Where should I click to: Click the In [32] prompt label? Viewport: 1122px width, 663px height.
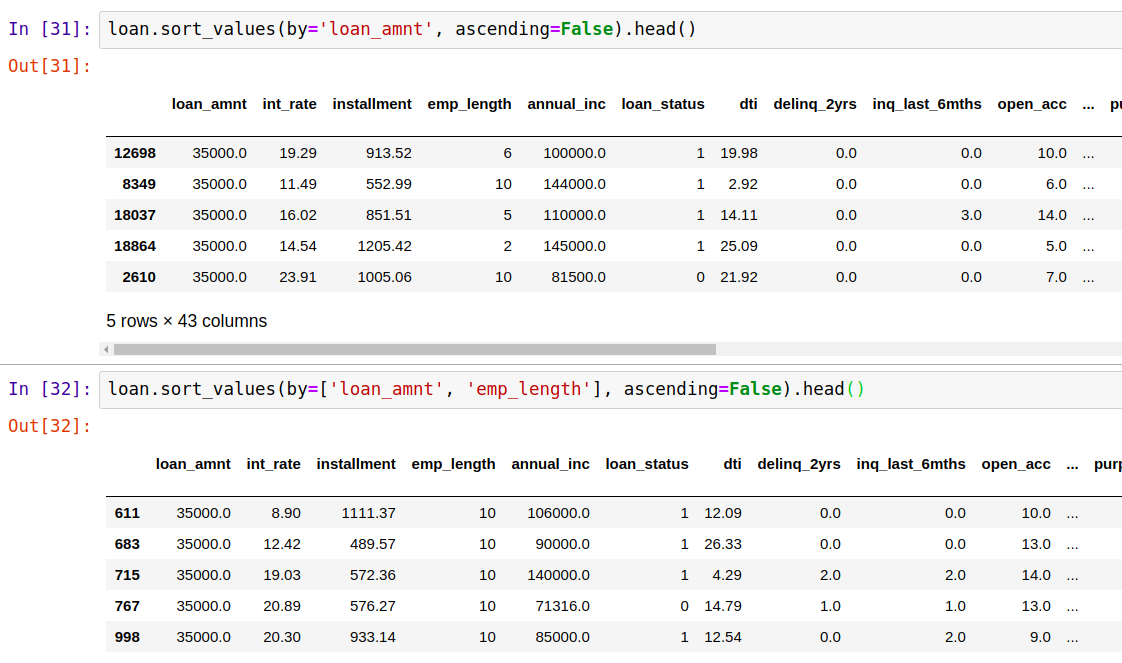[x=49, y=389]
